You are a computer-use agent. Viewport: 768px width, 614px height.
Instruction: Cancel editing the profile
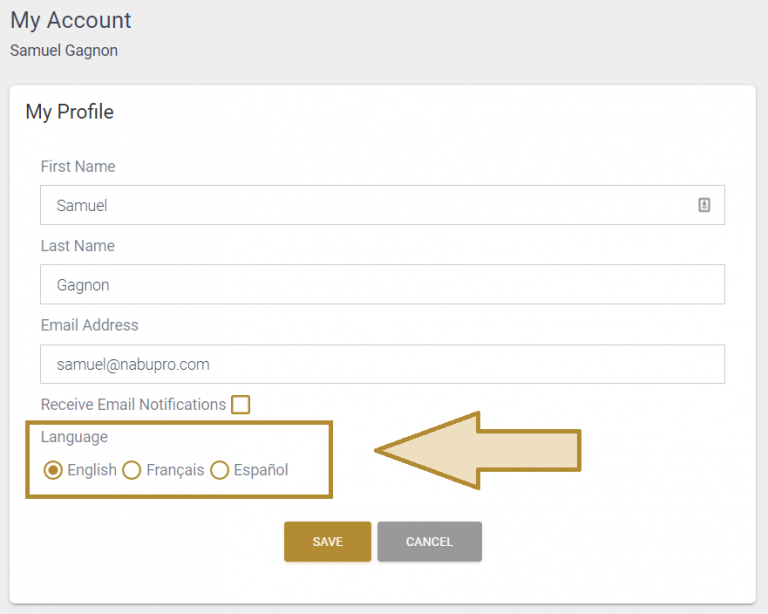pos(430,542)
